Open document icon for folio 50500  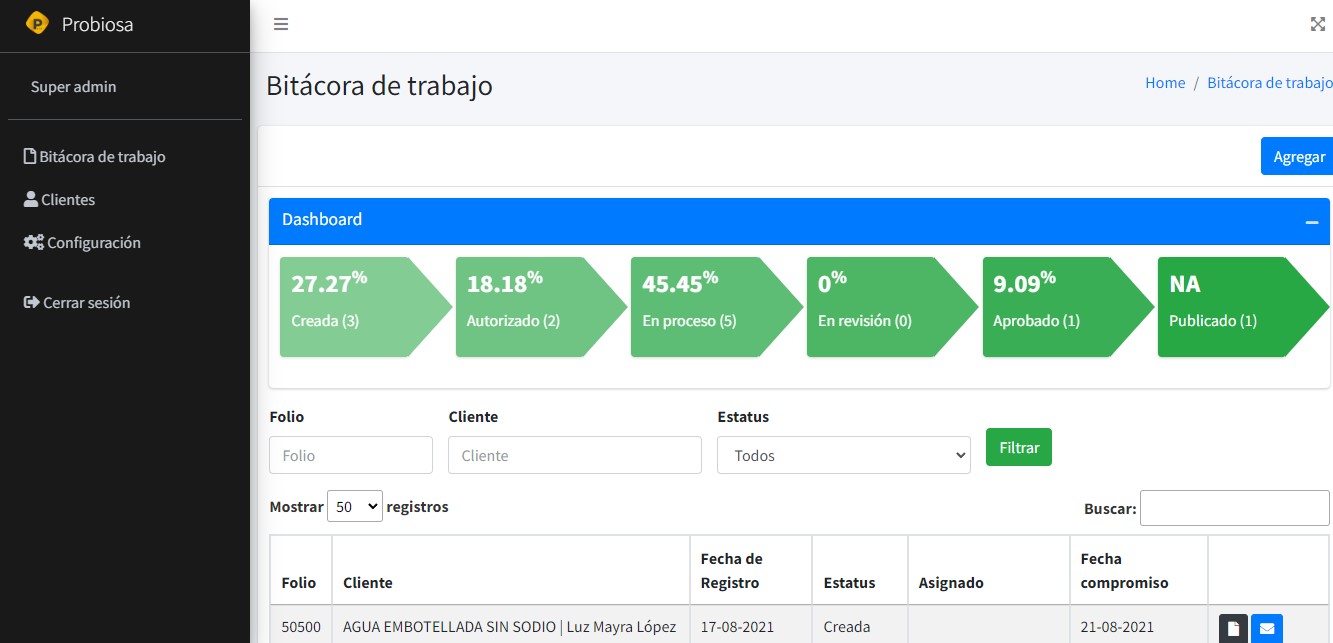[1233, 628]
